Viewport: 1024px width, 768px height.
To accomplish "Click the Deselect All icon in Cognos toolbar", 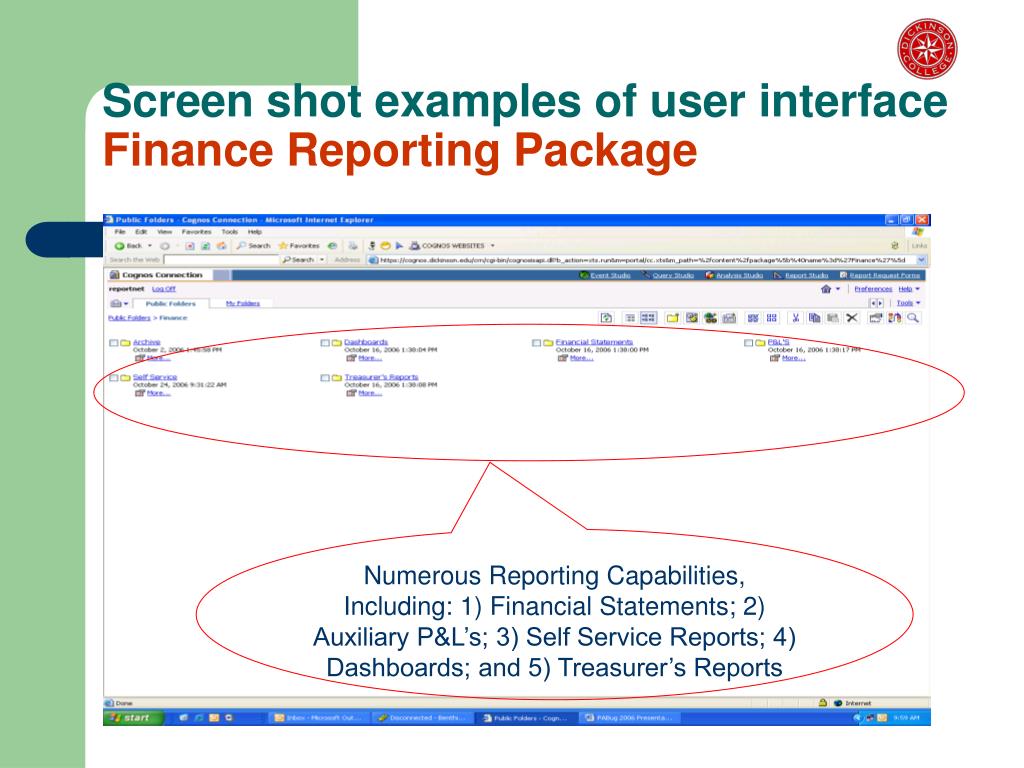I will [x=771, y=318].
